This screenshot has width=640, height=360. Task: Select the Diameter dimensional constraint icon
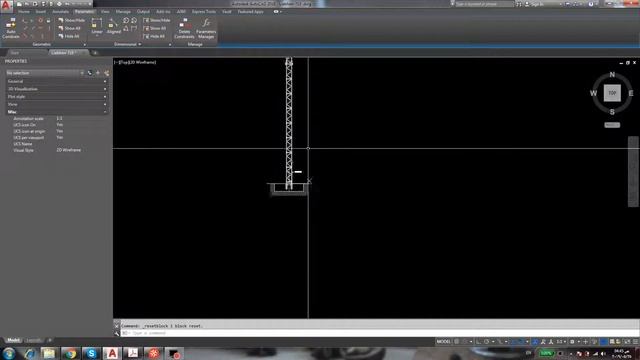pos(134,20)
